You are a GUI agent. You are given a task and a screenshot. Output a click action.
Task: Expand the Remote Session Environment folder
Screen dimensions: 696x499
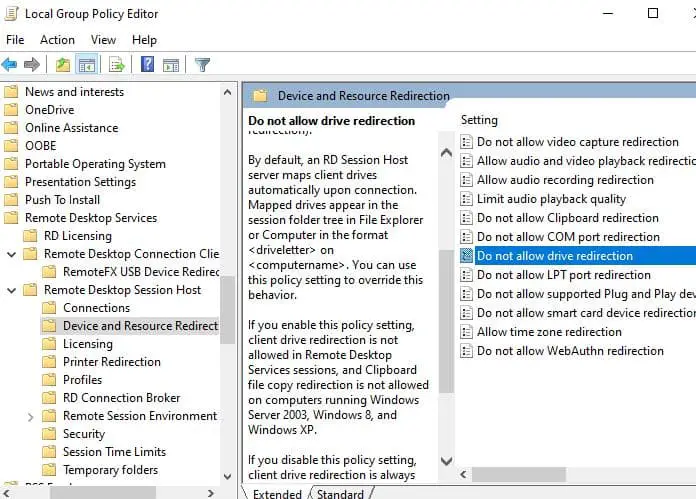click(x=30, y=416)
